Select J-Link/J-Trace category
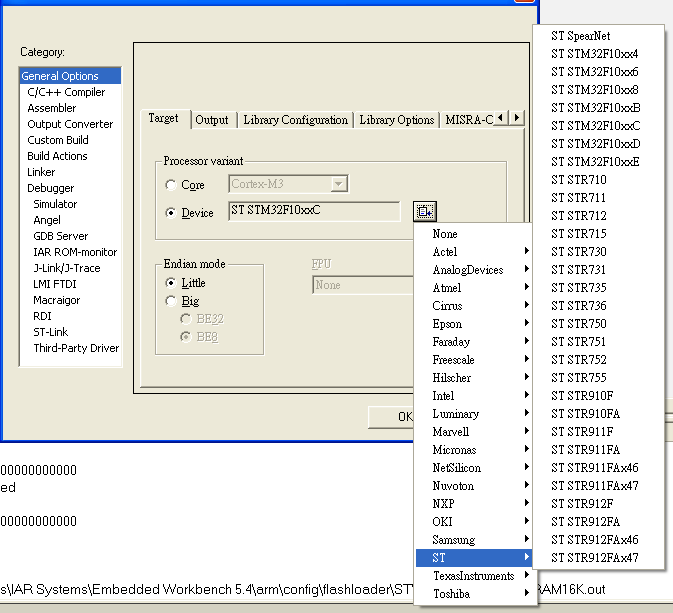Viewport: 673px width, 613px height. click(67, 268)
